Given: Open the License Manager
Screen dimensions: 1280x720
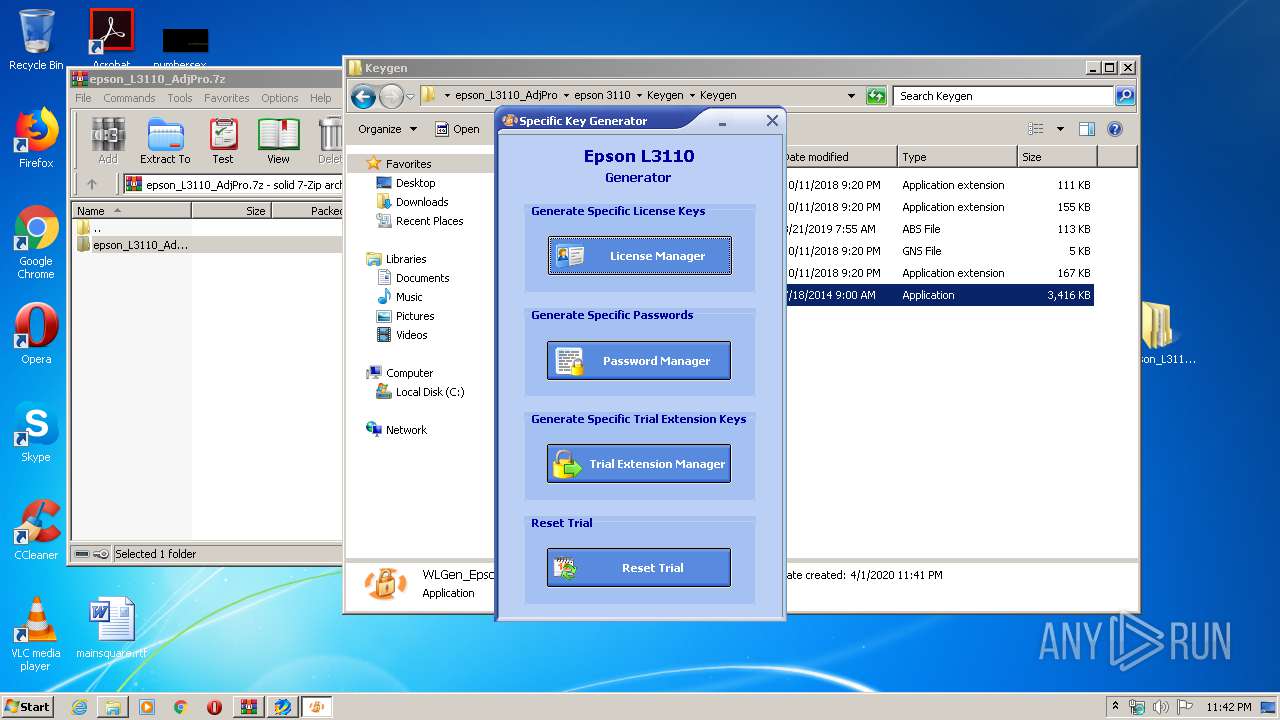Looking at the screenshot, I should click(639, 255).
